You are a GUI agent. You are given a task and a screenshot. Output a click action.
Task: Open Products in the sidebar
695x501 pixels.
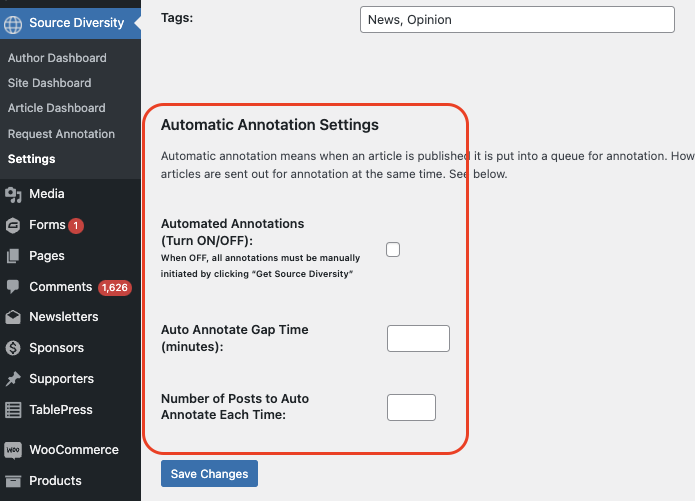(55, 481)
